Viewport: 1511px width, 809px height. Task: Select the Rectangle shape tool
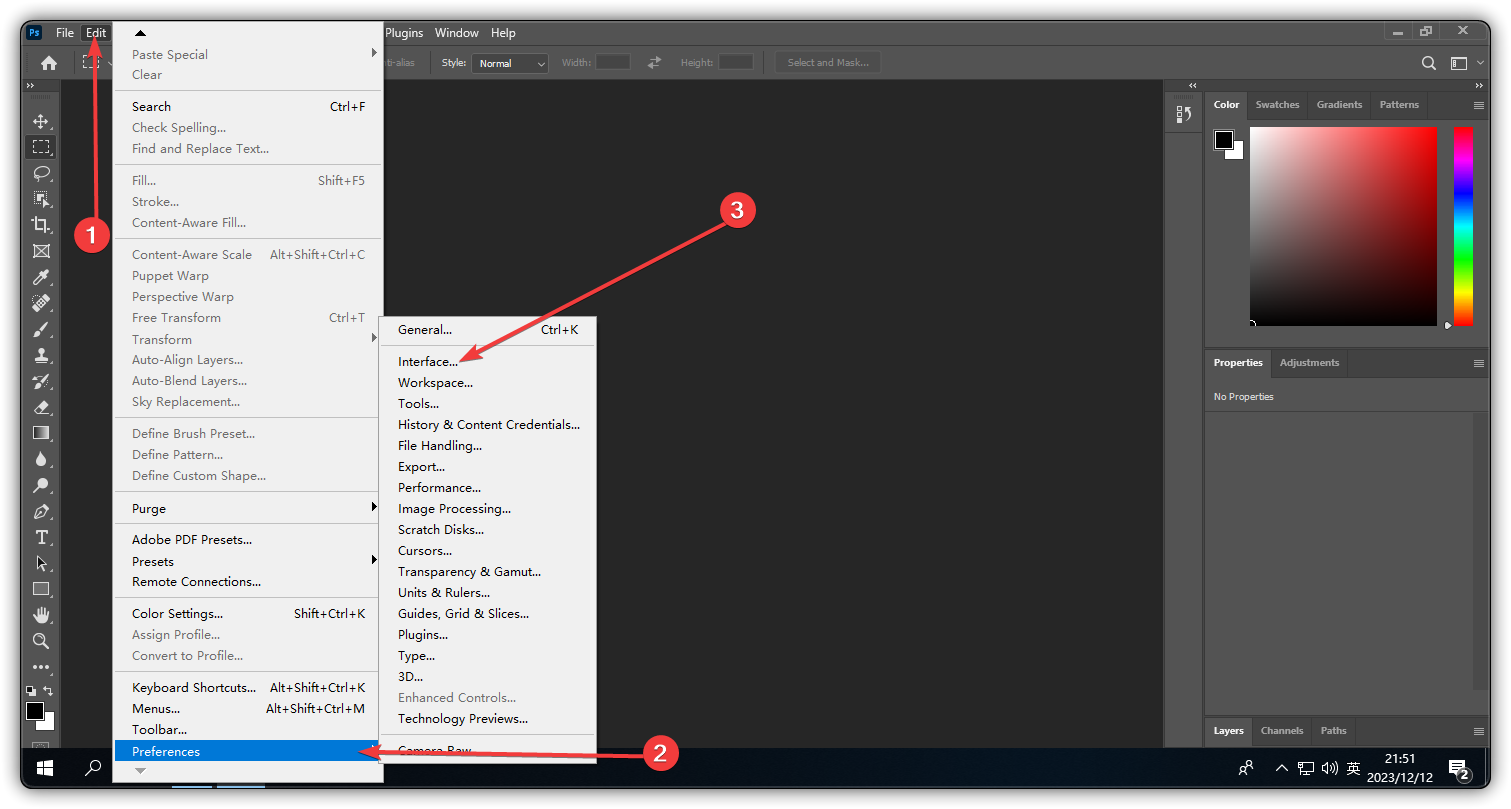(41, 589)
